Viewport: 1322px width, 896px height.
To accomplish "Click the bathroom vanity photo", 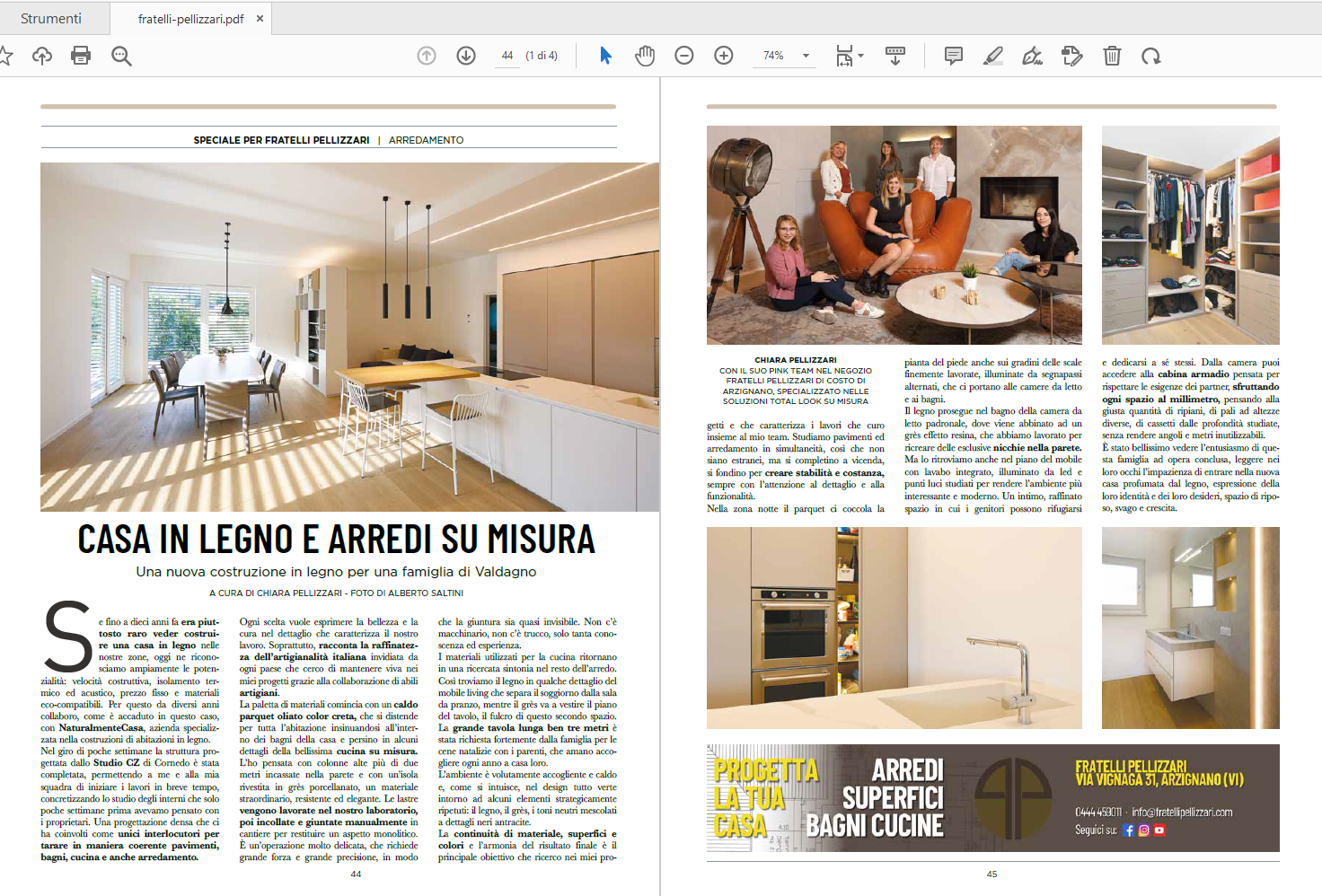I will (1191, 628).
